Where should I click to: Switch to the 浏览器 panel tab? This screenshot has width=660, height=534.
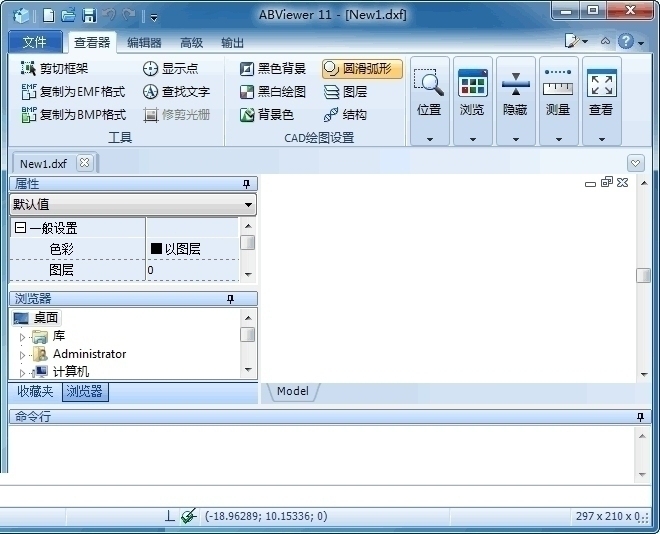(85, 391)
